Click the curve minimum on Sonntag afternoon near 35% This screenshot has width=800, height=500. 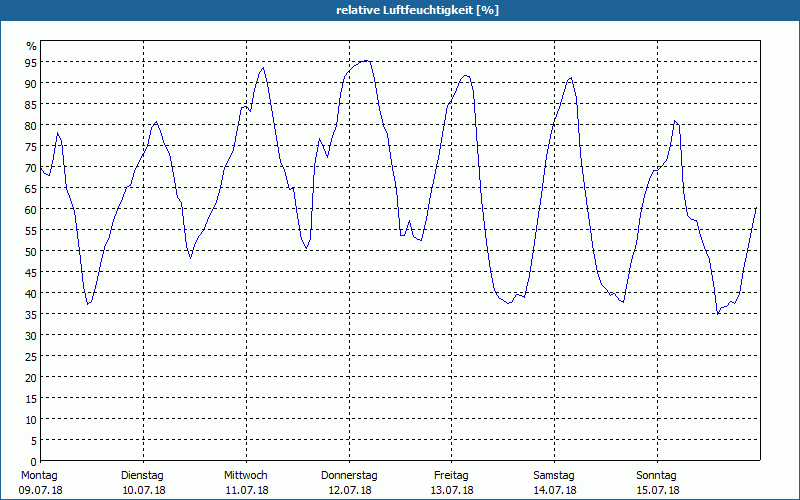[x=718, y=313]
